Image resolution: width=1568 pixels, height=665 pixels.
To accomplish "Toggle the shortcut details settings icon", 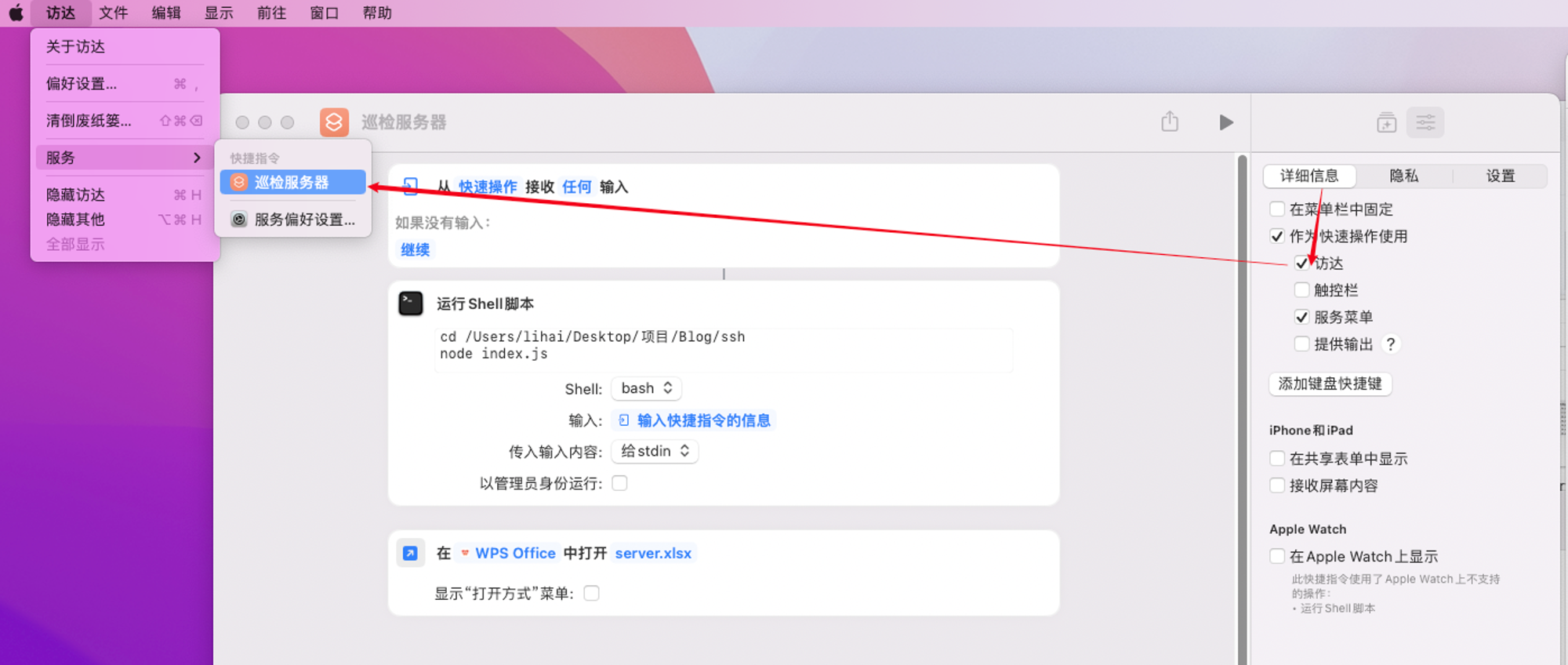I will (1425, 122).
